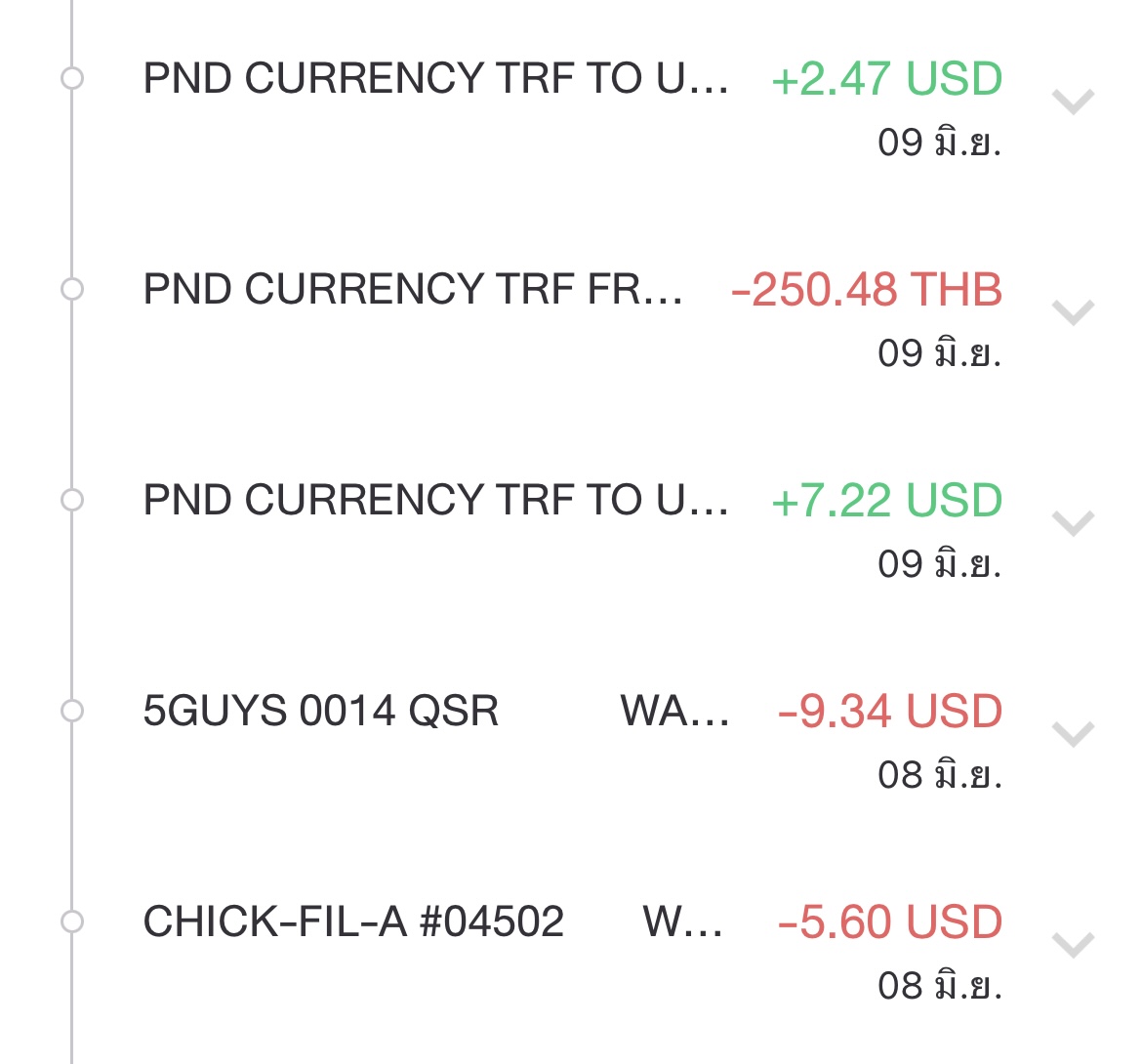Expand the 5GUYS transaction details chevron
The height and width of the screenshot is (1064, 1142).
(1073, 734)
